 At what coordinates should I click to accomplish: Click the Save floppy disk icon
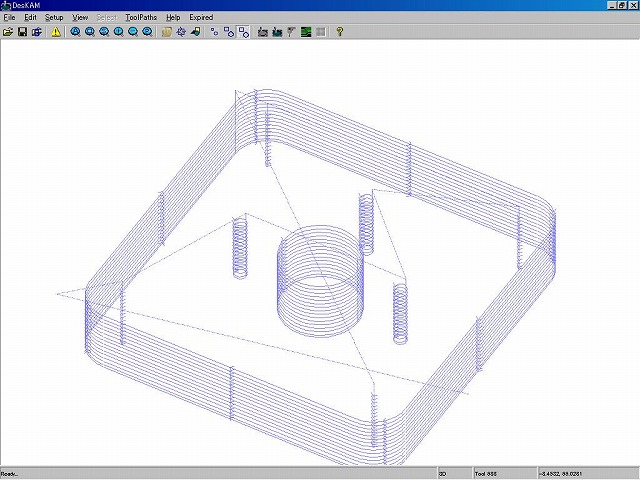tap(22, 32)
